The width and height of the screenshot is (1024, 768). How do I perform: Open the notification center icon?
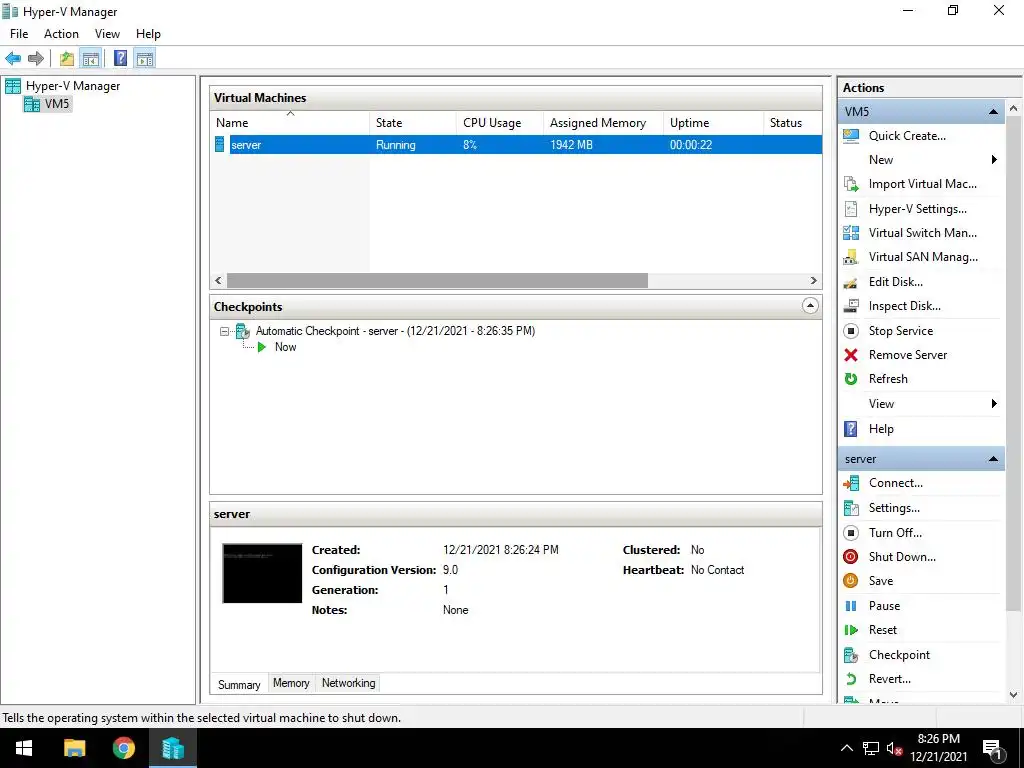[x=993, y=749]
